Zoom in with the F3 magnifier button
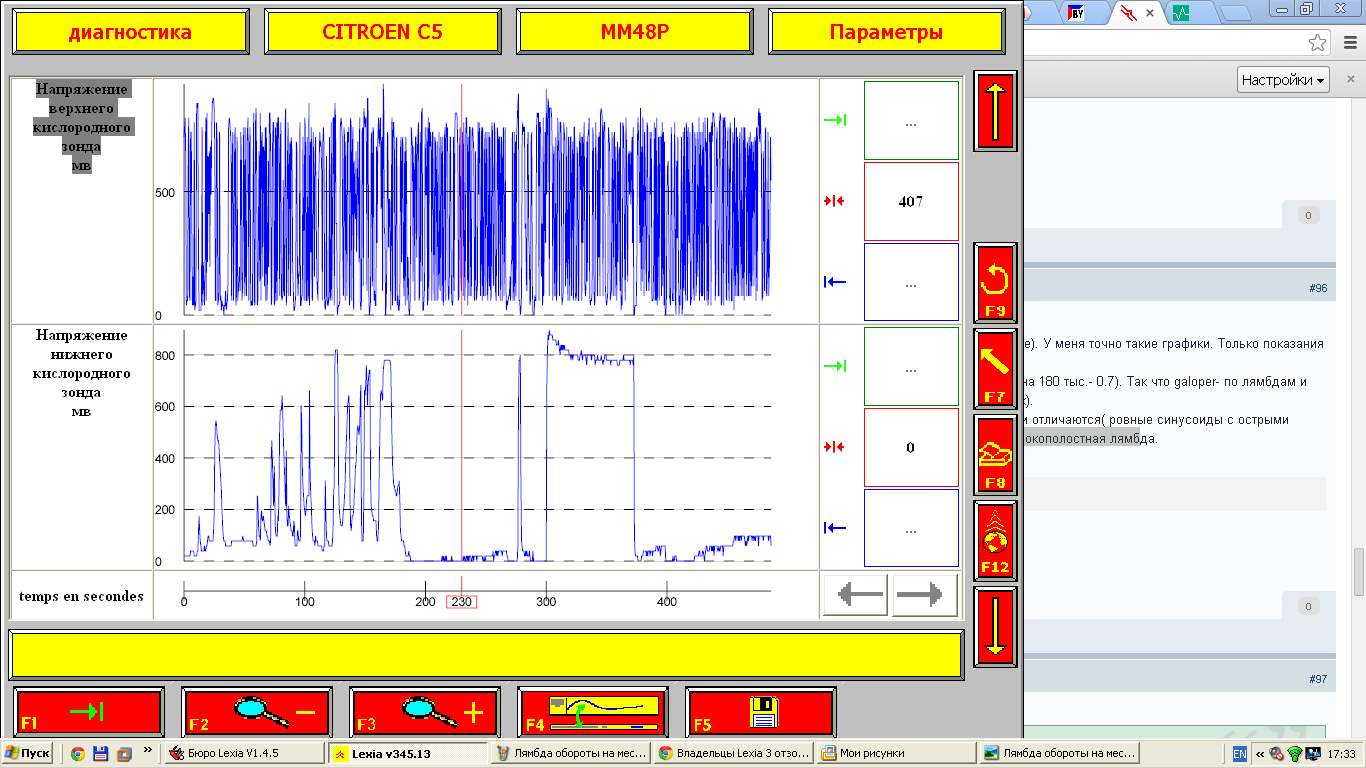The width and height of the screenshot is (1366, 768). click(x=424, y=712)
